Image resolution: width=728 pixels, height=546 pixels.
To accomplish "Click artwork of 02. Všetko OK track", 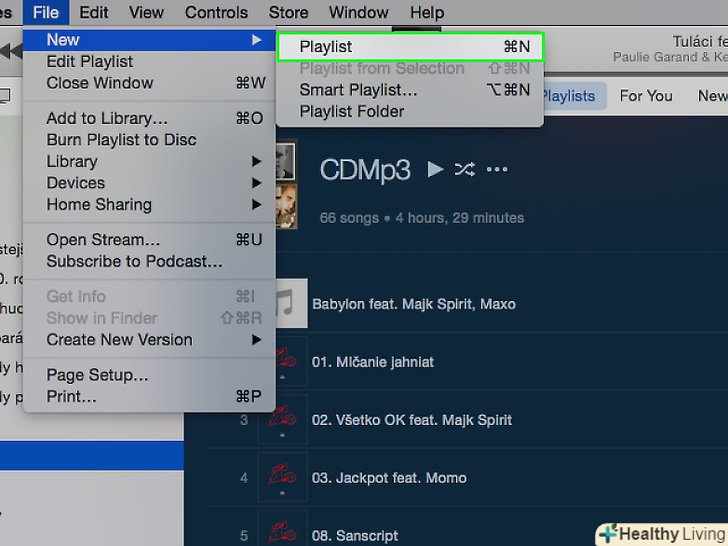I will click(282, 419).
